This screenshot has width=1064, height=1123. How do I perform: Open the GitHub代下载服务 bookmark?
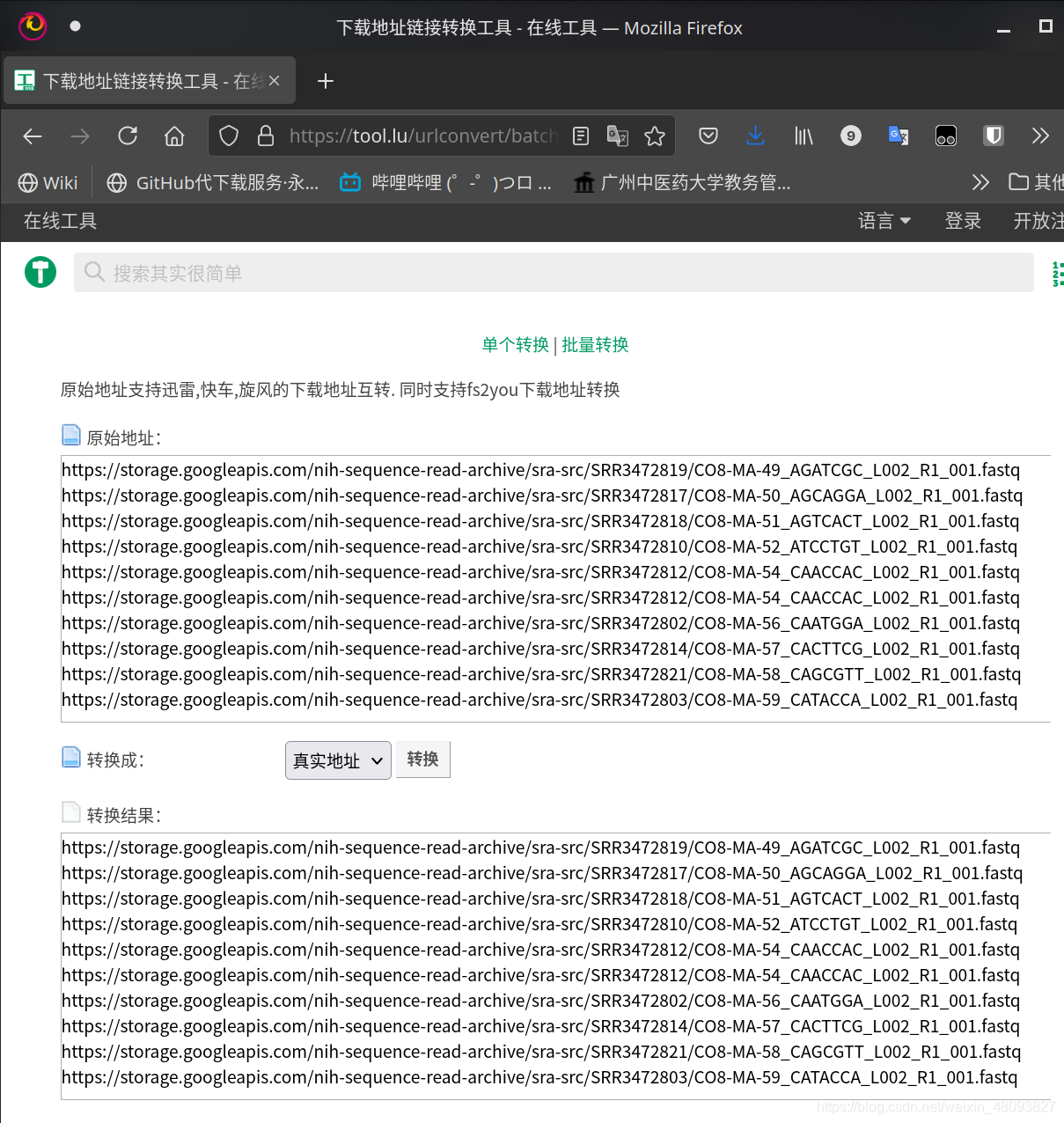click(213, 182)
